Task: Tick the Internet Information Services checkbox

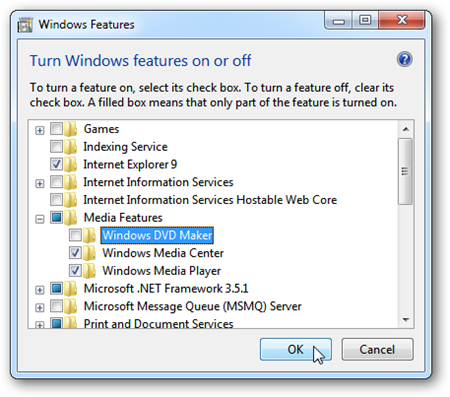Action: coord(56,182)
